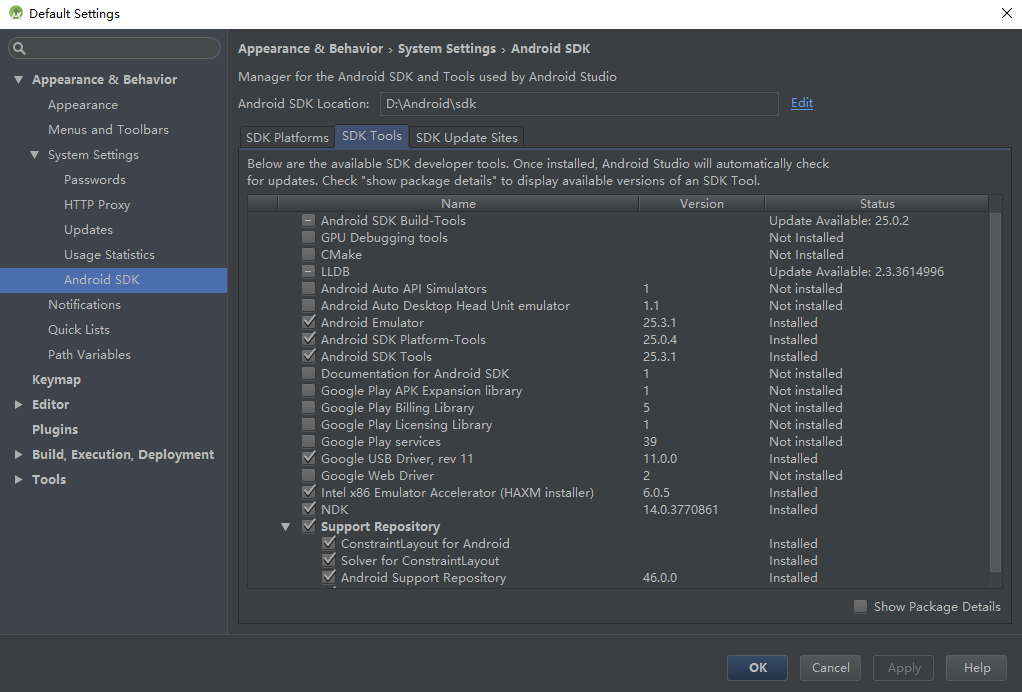
Task: Open the SDK Update Sites tab
Action: 466,137
